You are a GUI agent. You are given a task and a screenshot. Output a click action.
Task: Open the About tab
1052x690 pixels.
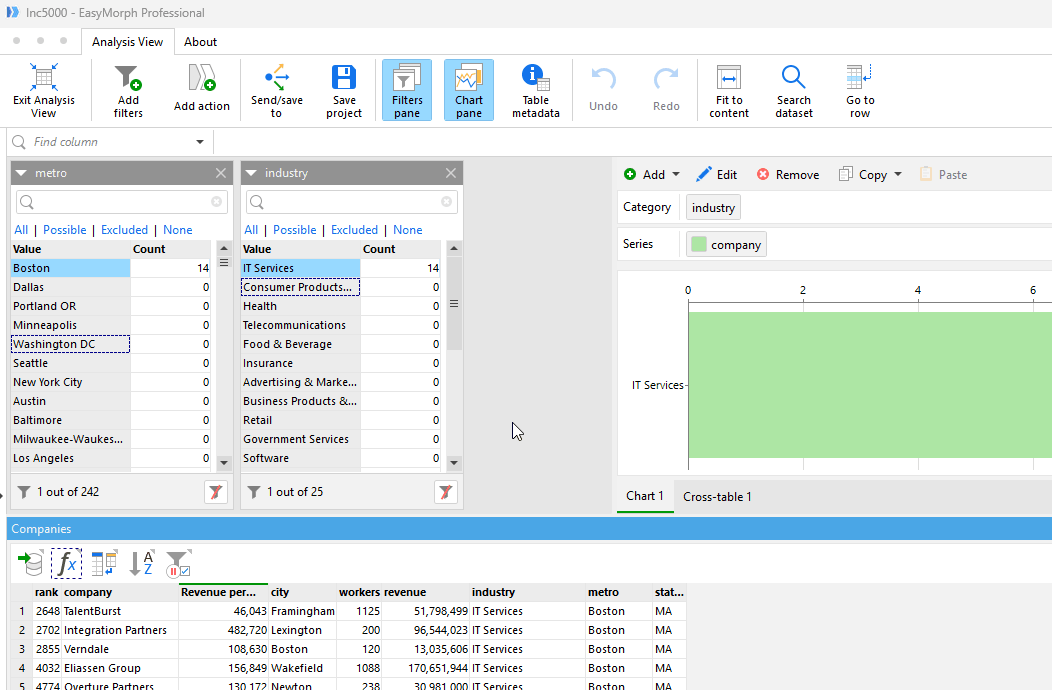(x=200, y=41)
